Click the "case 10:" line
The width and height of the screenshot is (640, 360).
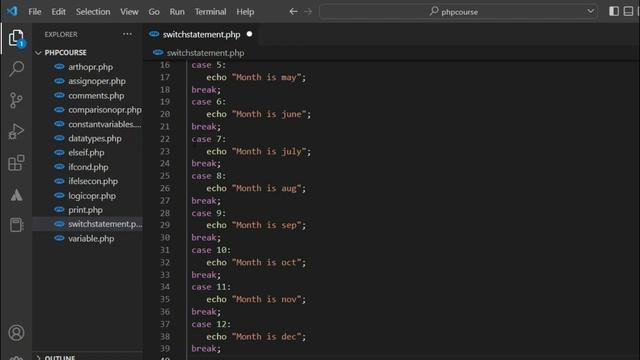211,250
